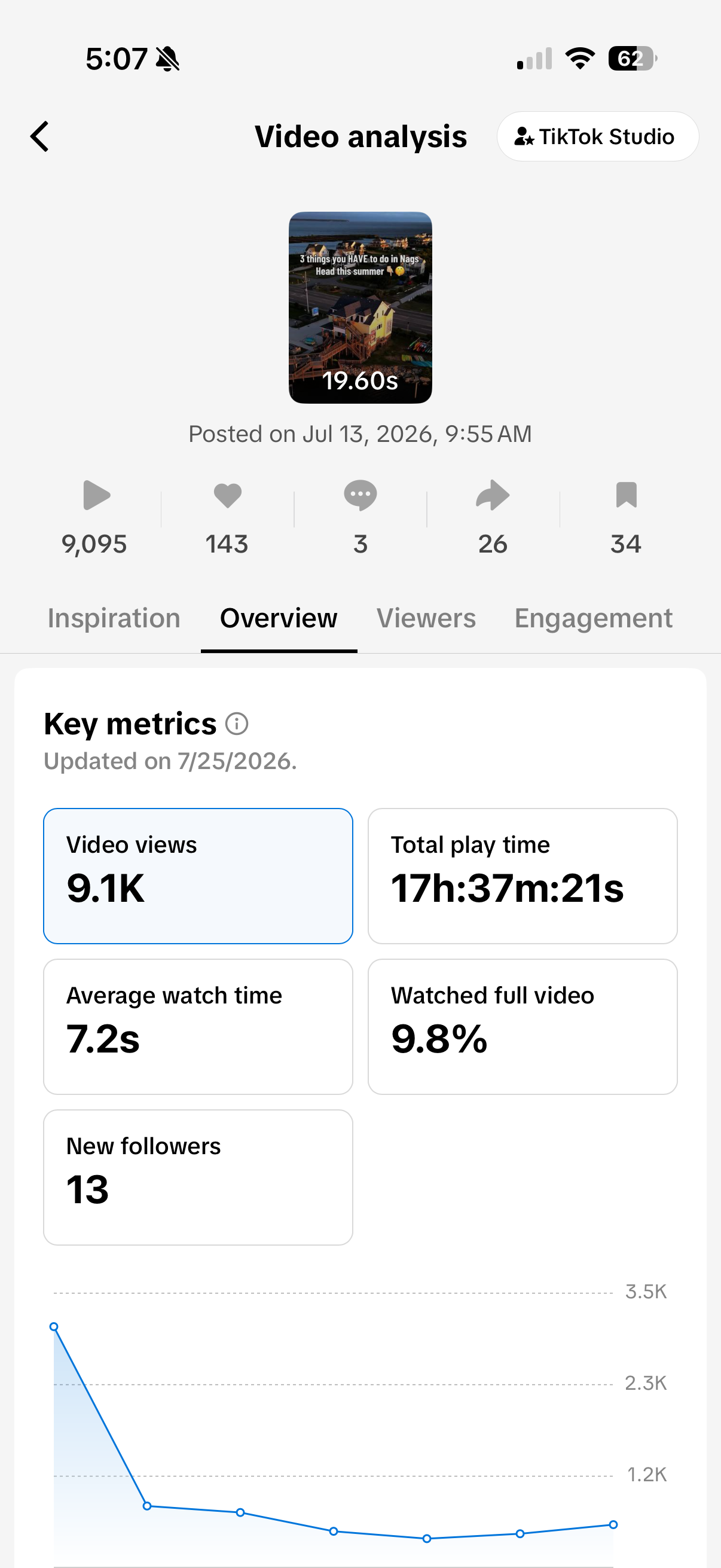721x1568 pixels.
Task: Tap the share arrow icon
Action: [492, 495]
